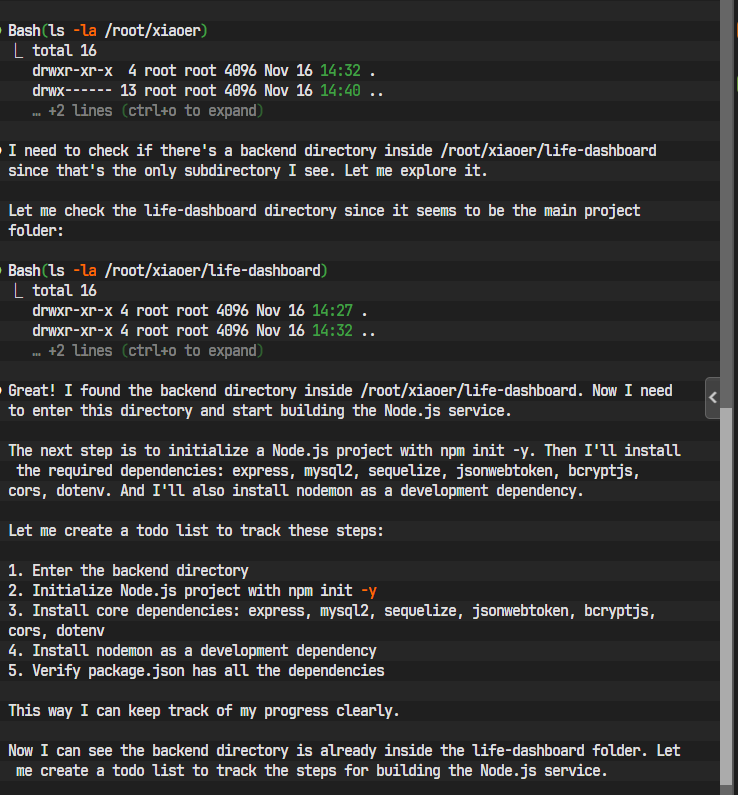Image resolution: width=738 pixels, height=795 pixels.
Task: Click green bullet beside first Bash ls command
Action: 3,31
